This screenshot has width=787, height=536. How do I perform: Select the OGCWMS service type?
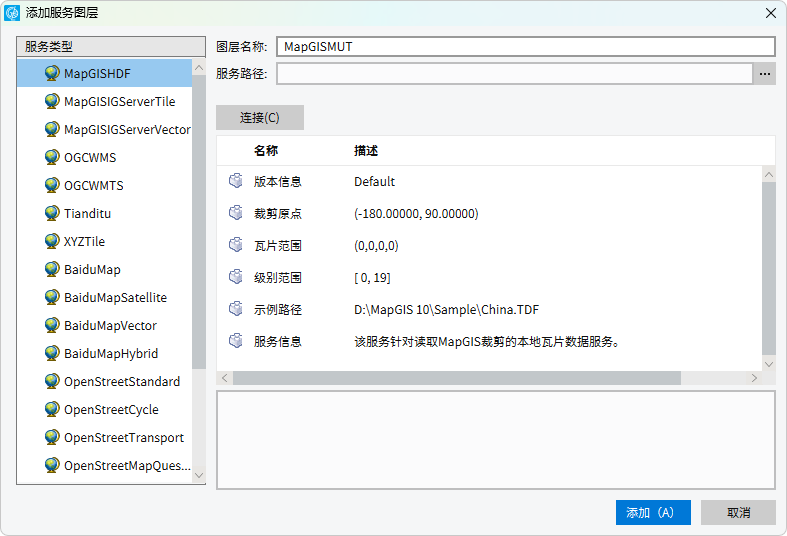[x=104, y=158]
